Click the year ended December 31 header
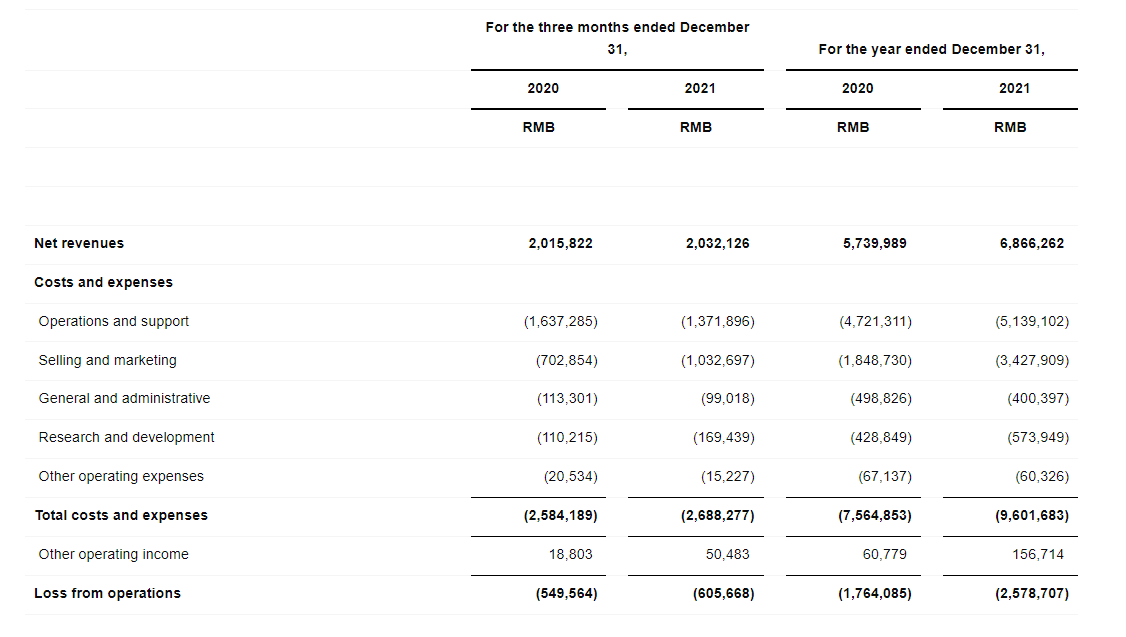The height and width of the screenshot is (637, 1126). [x=931, y=49]
